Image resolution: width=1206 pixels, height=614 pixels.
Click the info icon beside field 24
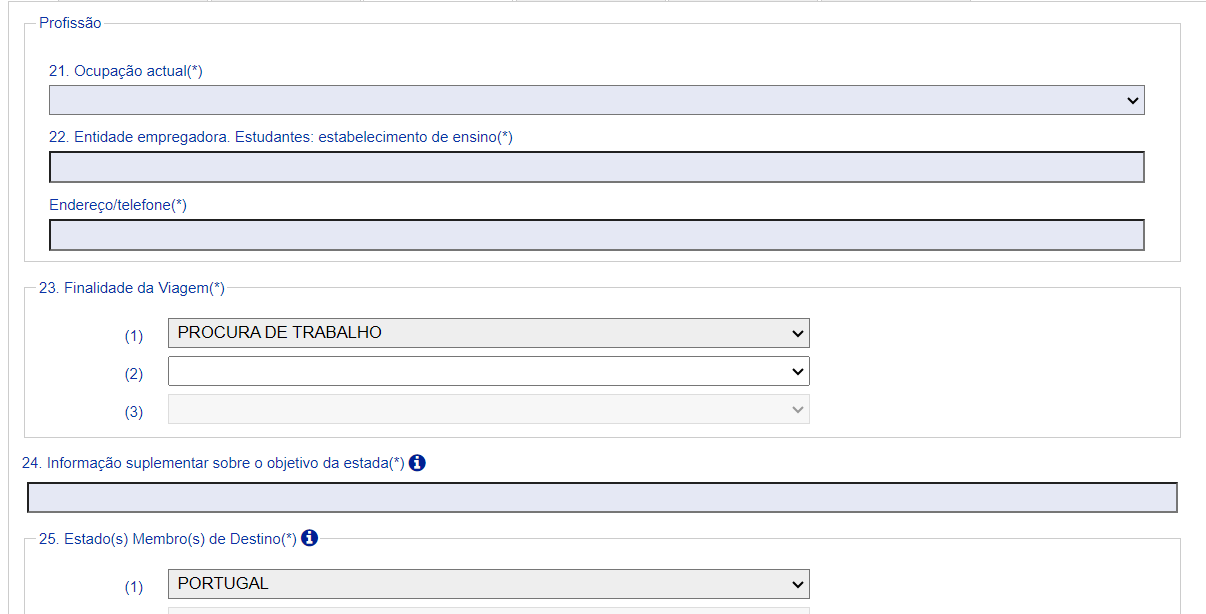[x=417, y=463]
